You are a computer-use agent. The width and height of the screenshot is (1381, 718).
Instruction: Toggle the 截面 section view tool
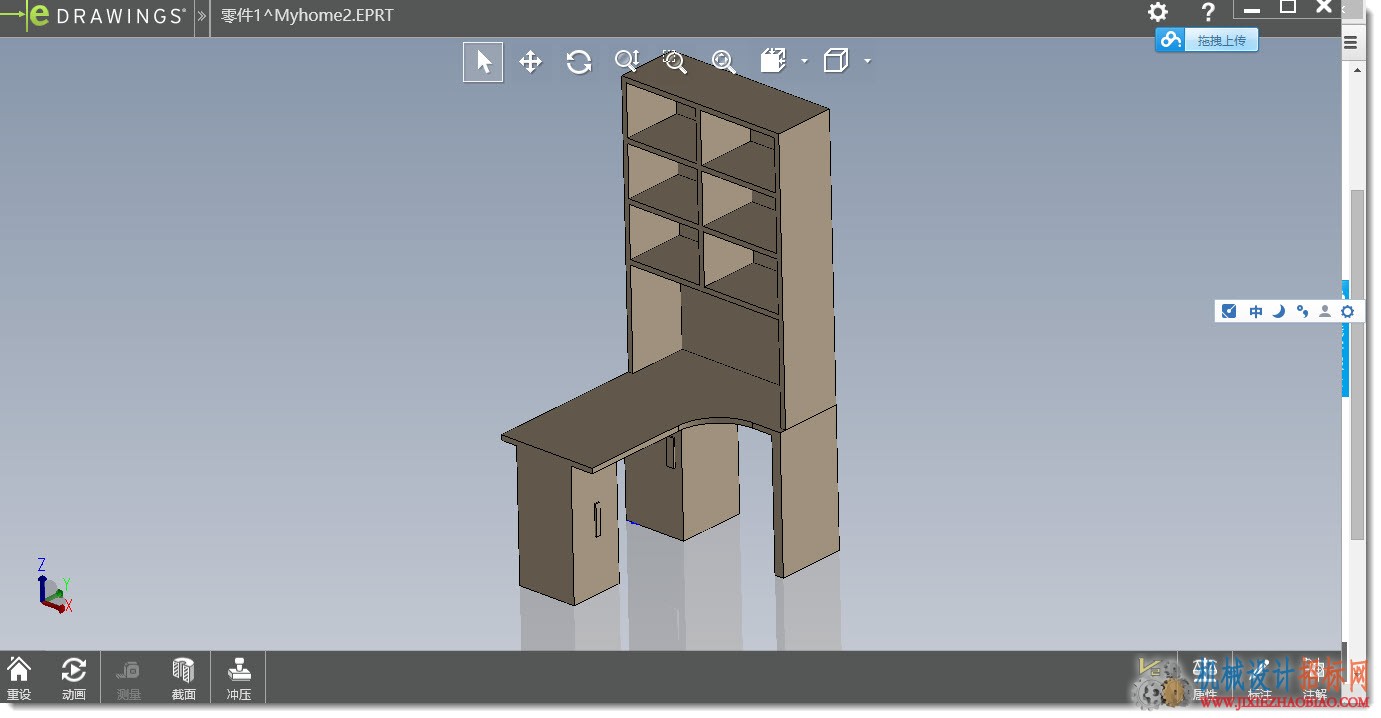click(183, 678)
